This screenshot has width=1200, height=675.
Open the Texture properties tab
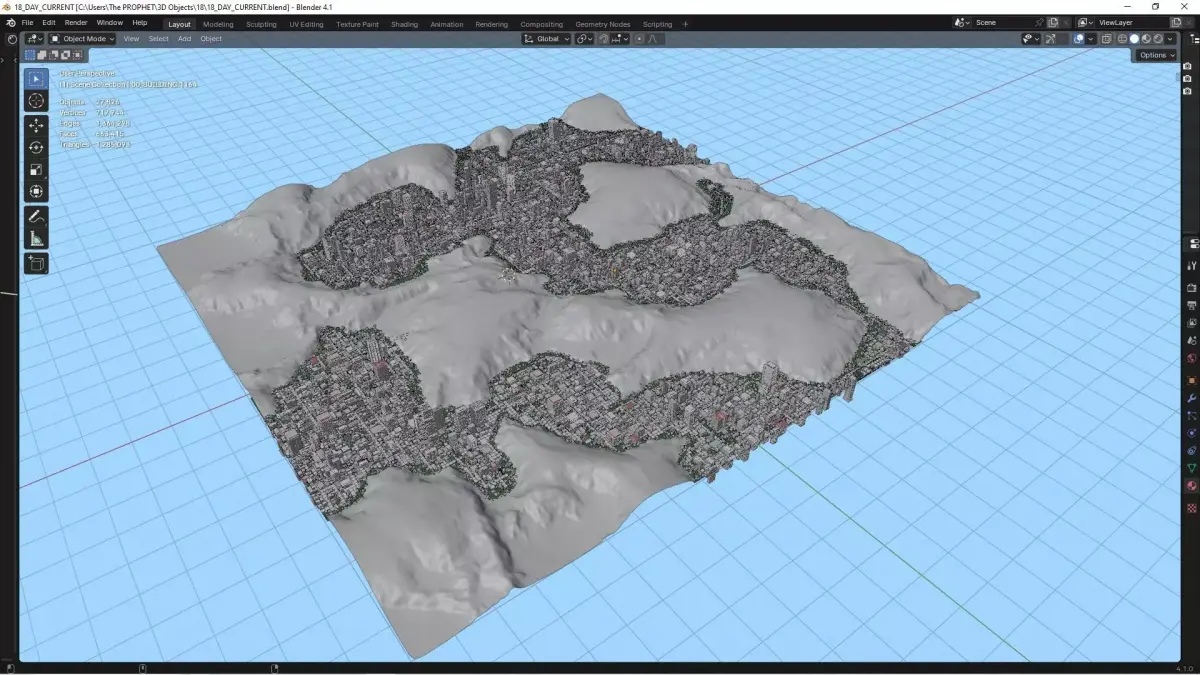pos(1192,508)
